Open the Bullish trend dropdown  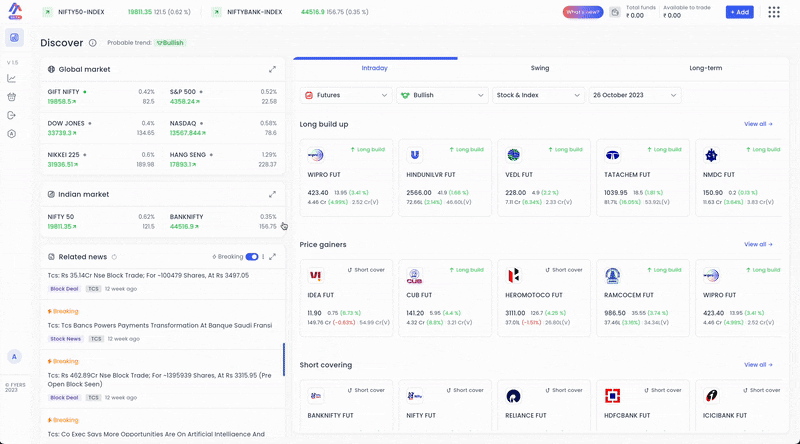(442, 95)
